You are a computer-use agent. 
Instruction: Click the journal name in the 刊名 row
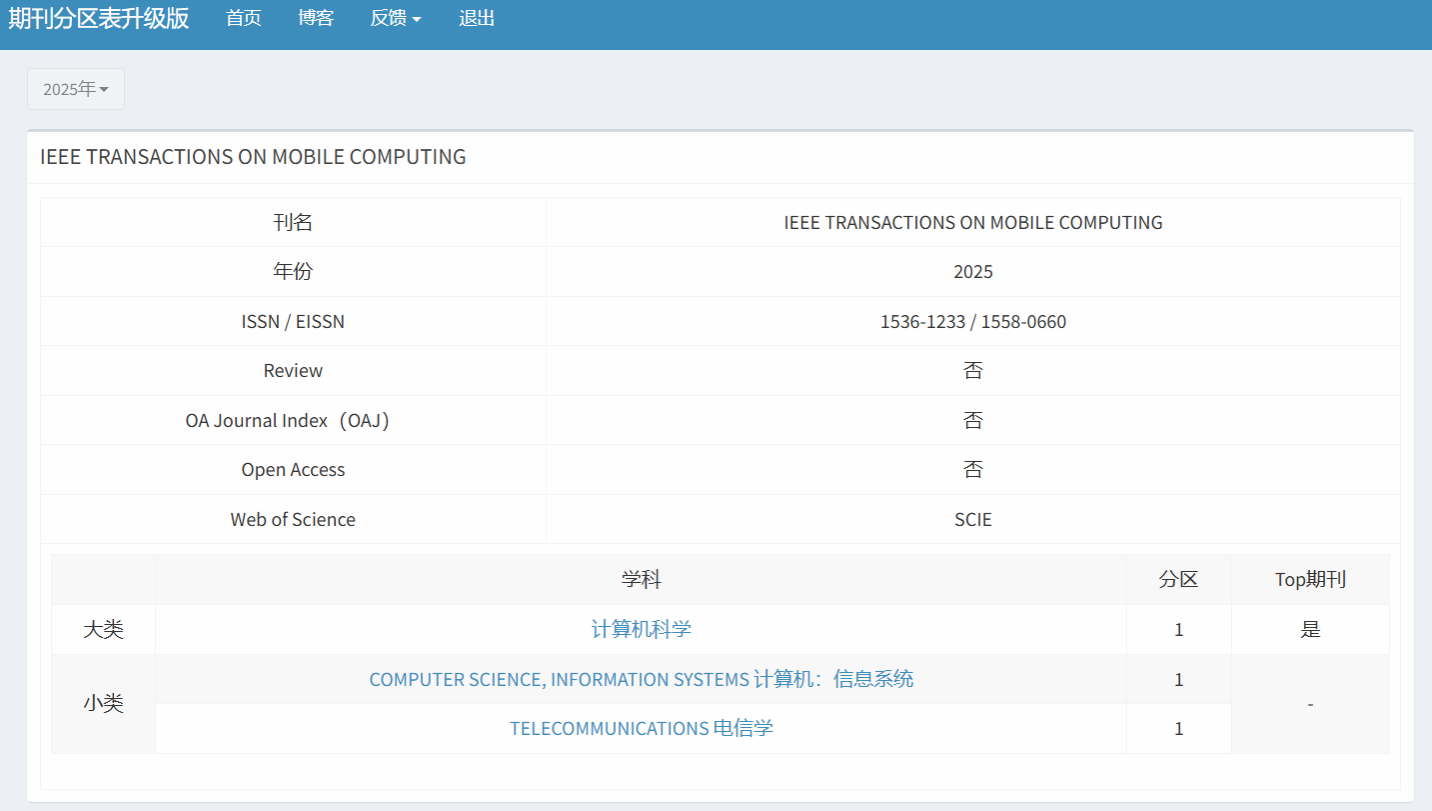point(973,222)
